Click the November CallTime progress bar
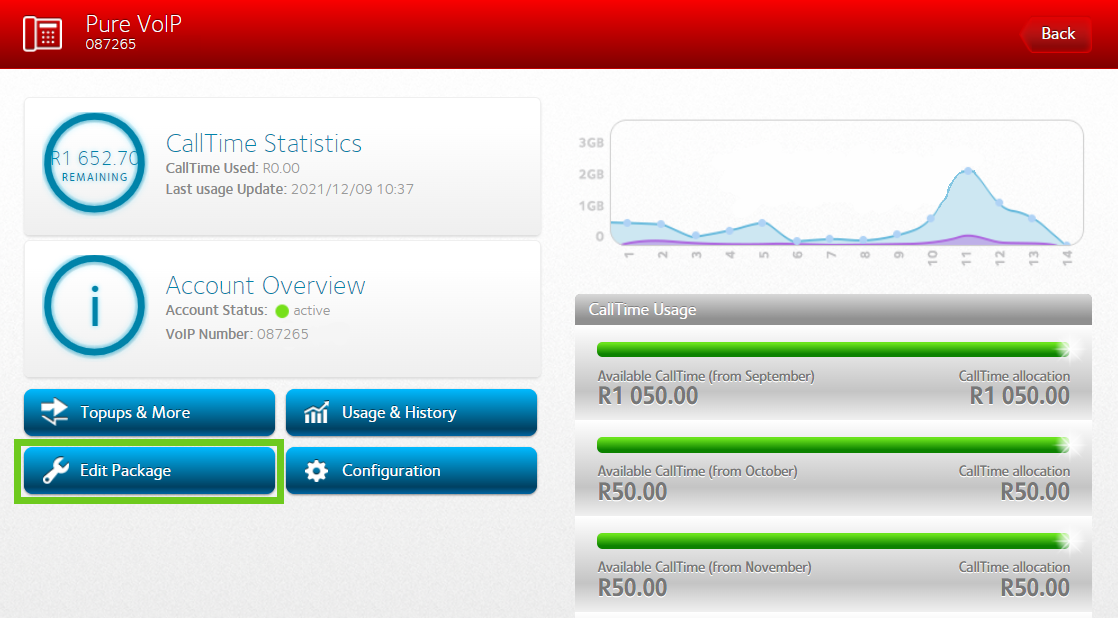This screenshot has width=1118, height=618. tap(832, 541)
